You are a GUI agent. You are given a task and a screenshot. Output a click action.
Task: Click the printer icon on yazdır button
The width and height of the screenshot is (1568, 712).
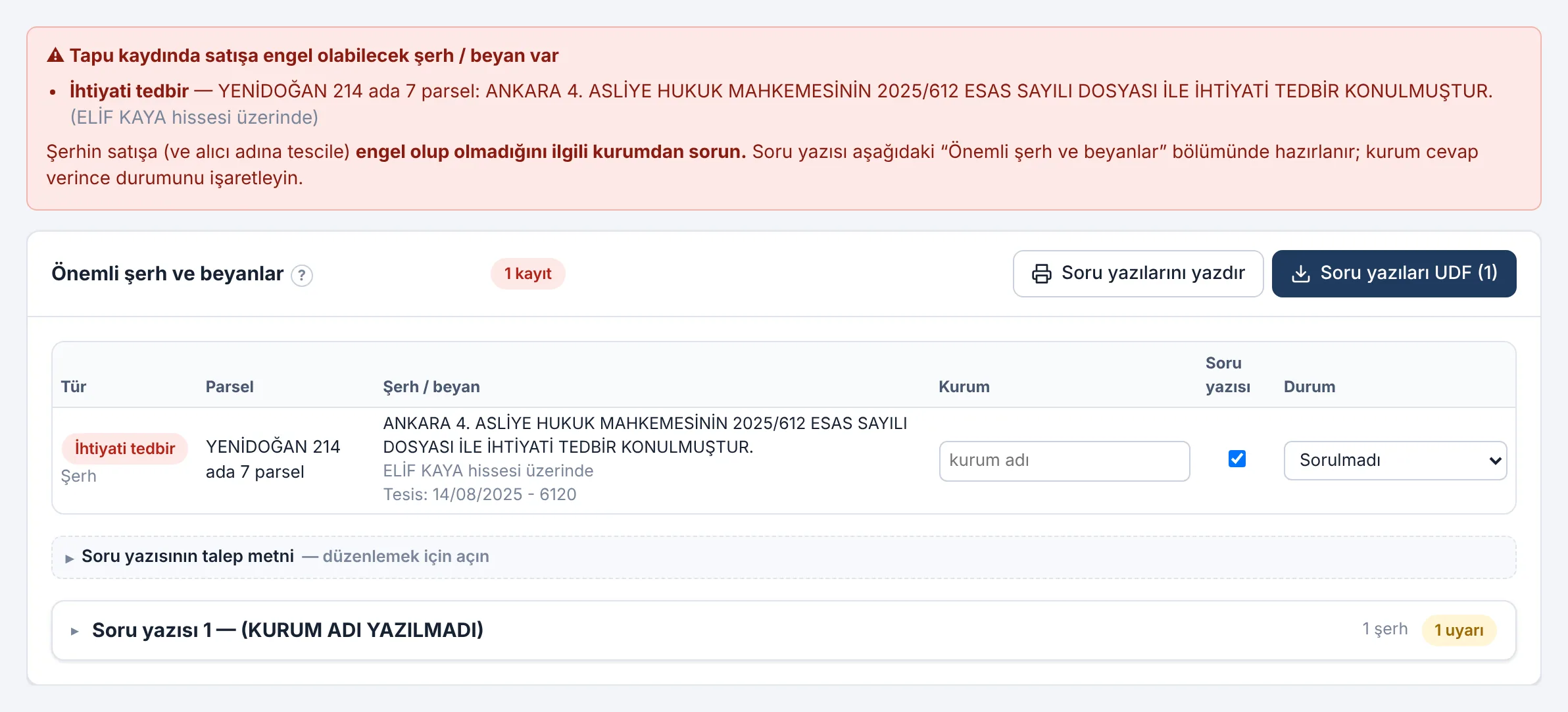(1041, 274)
